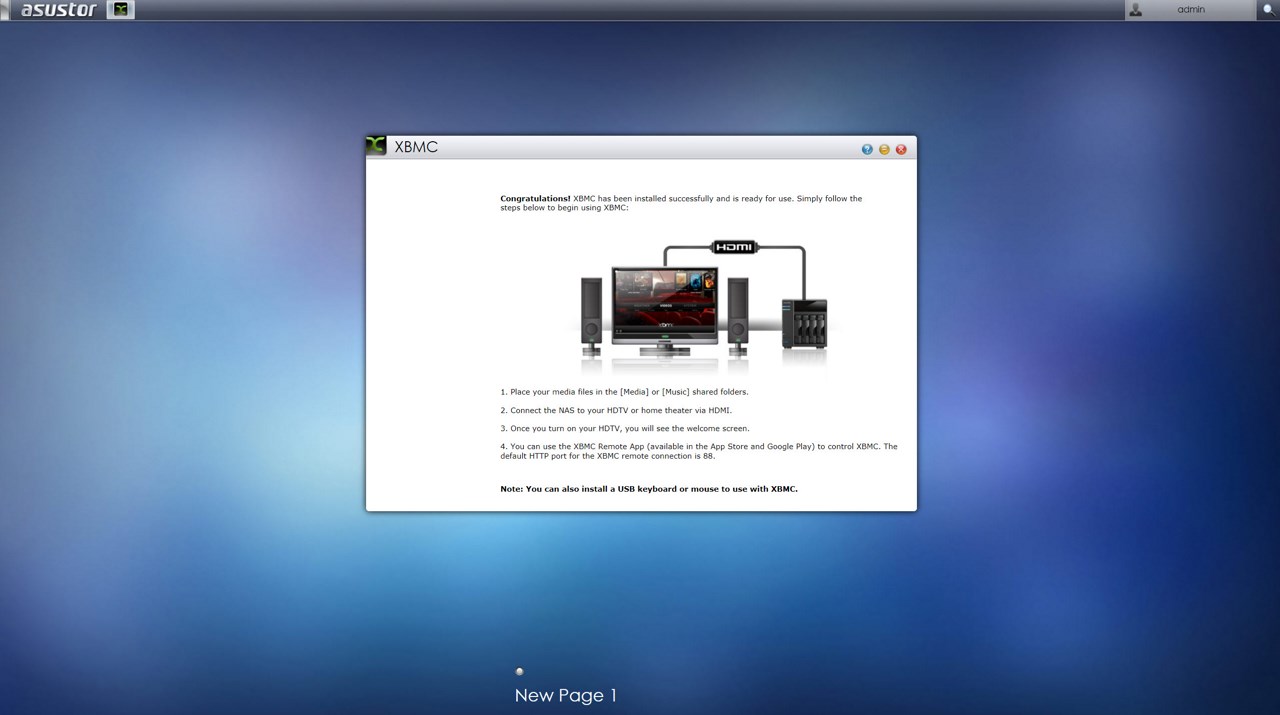Click step 4 about the XBMC Remote App
Screen dimensions: 1280x715
tap(699, 451)
